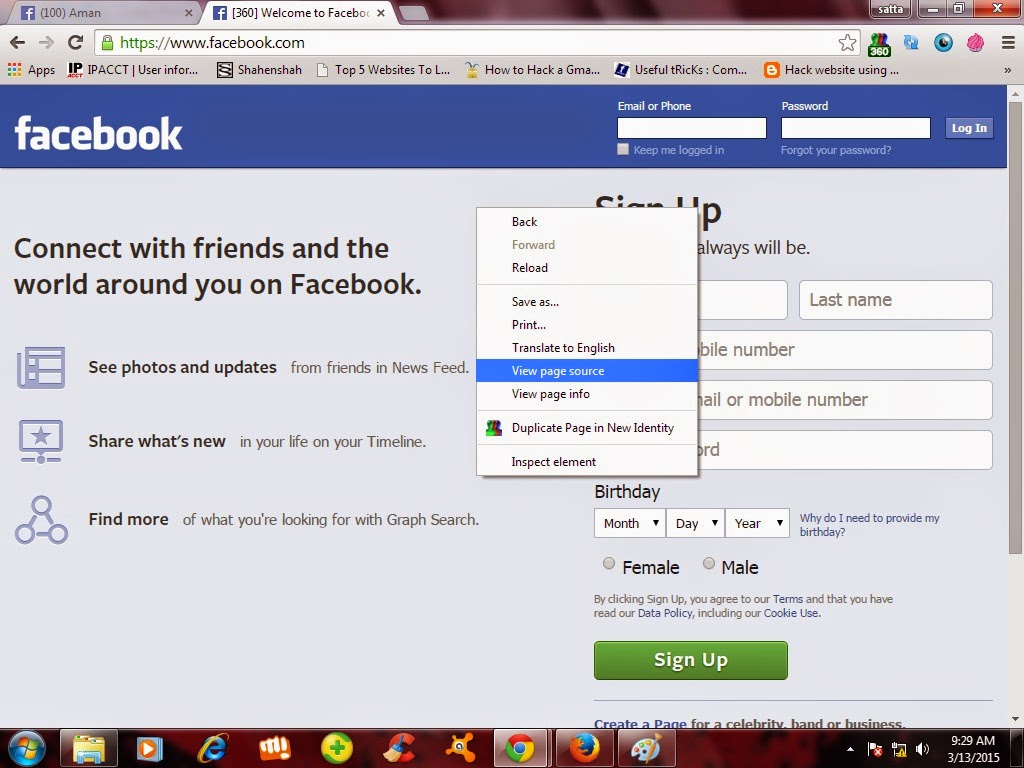The image size is (1024, 768).
Task: Select View page source menu item
Action: point(587,370)
